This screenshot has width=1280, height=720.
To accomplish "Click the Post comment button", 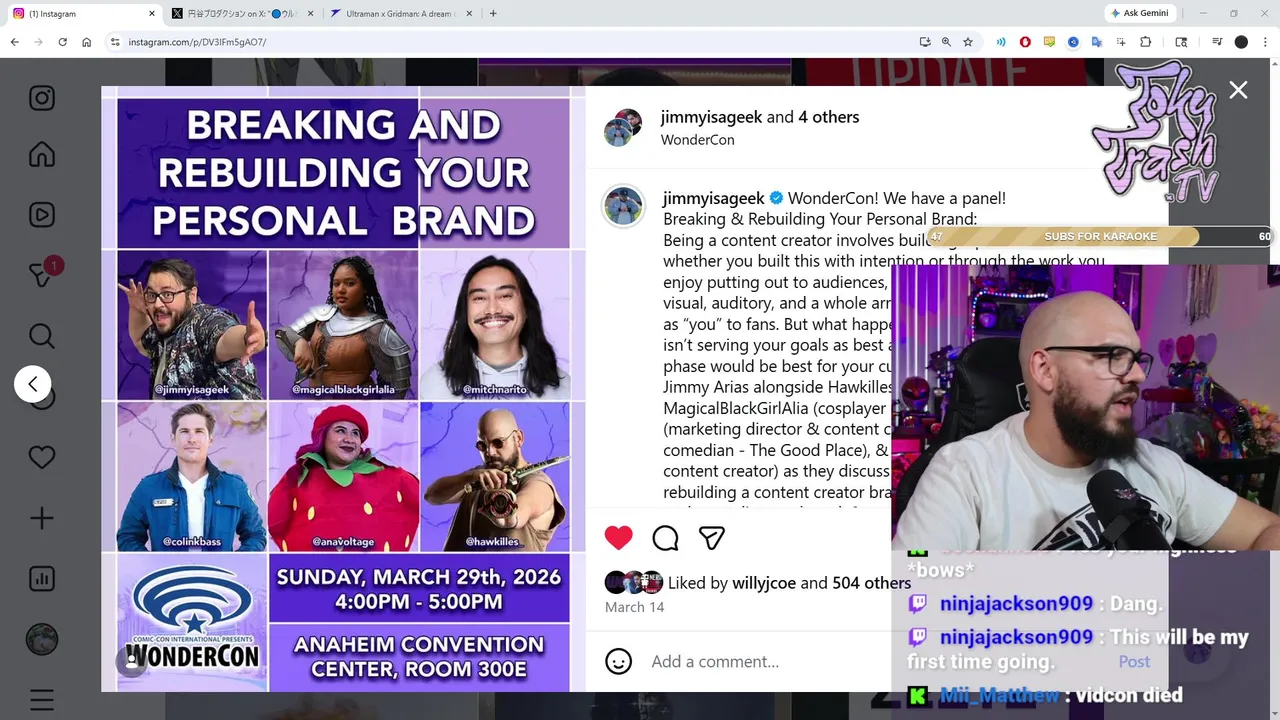I will click(x=1134, y=661).
